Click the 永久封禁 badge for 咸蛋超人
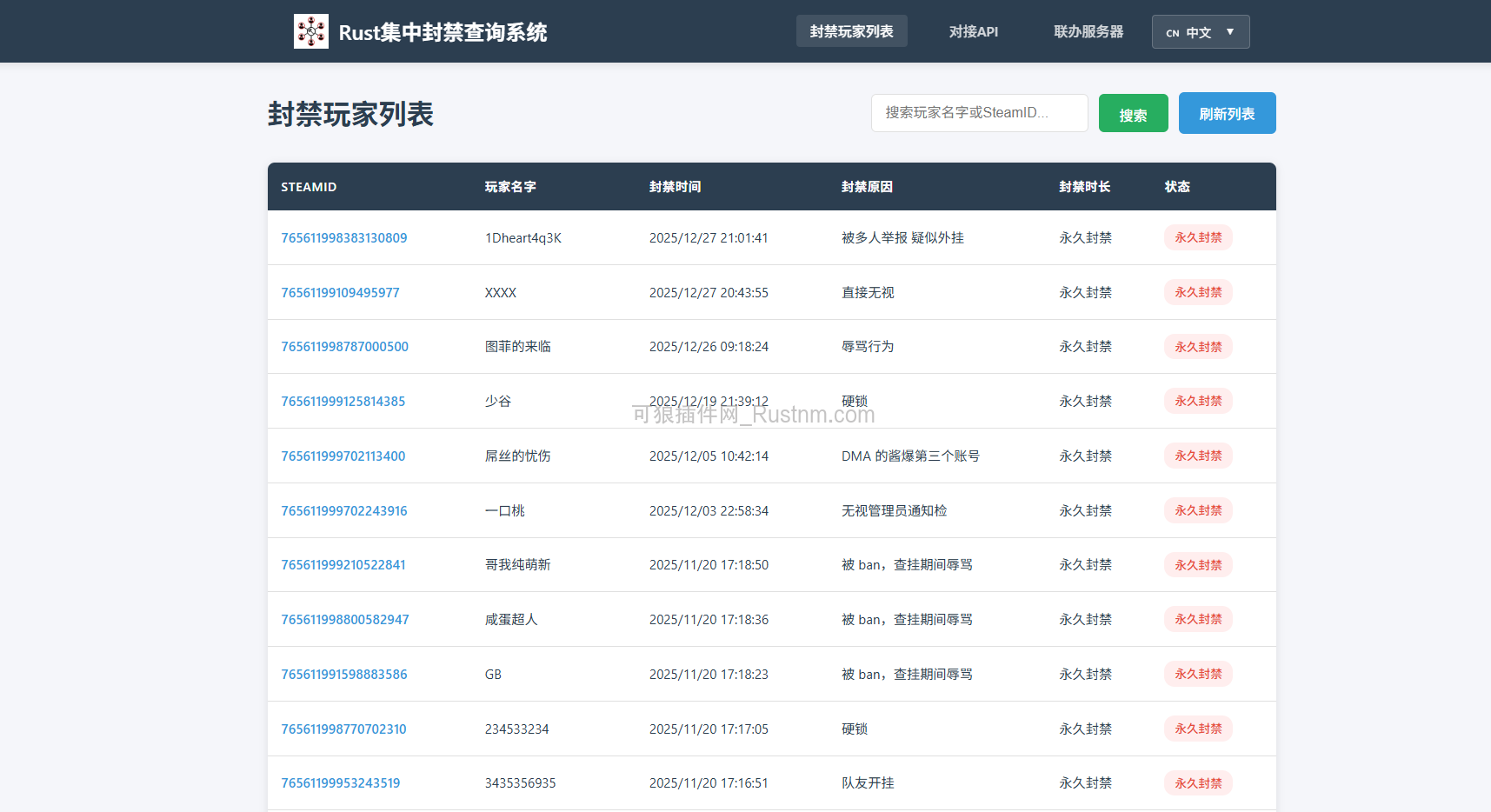1491x812 pixels. pyautogui.click(x=1197, y=619)
